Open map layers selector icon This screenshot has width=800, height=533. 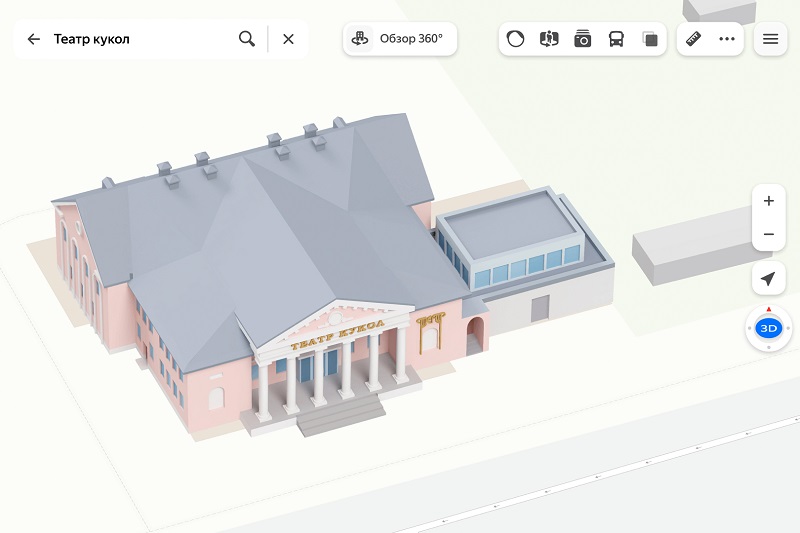click(x=651, y=39)
